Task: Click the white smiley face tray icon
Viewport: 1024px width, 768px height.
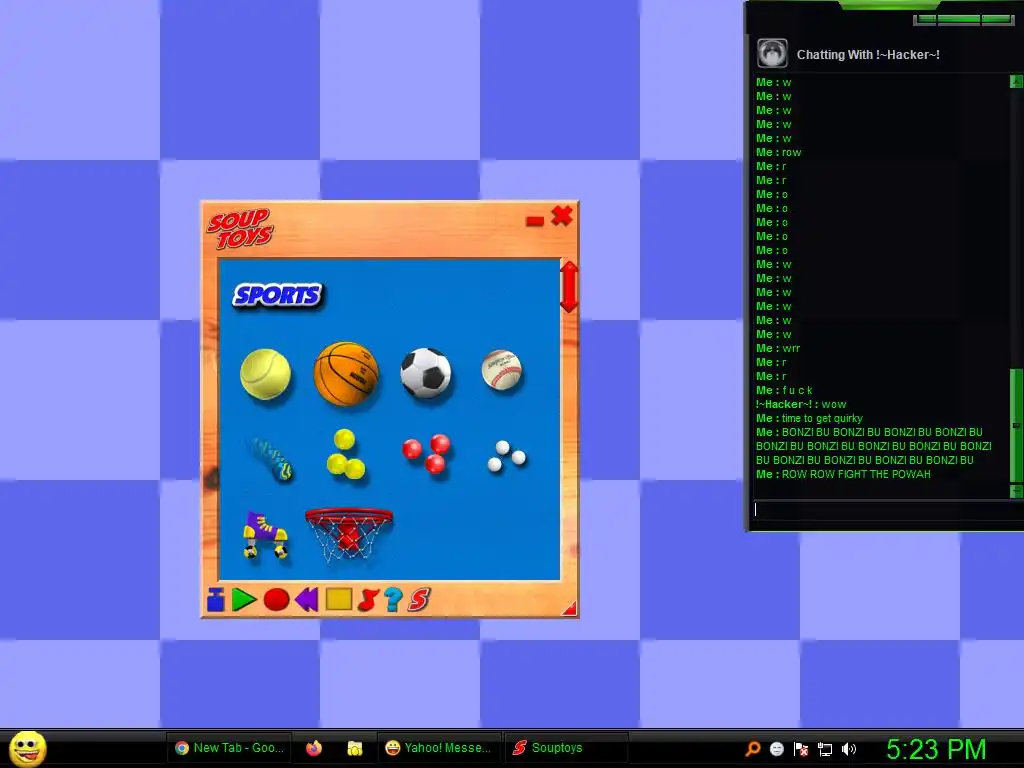Action: 776,749
